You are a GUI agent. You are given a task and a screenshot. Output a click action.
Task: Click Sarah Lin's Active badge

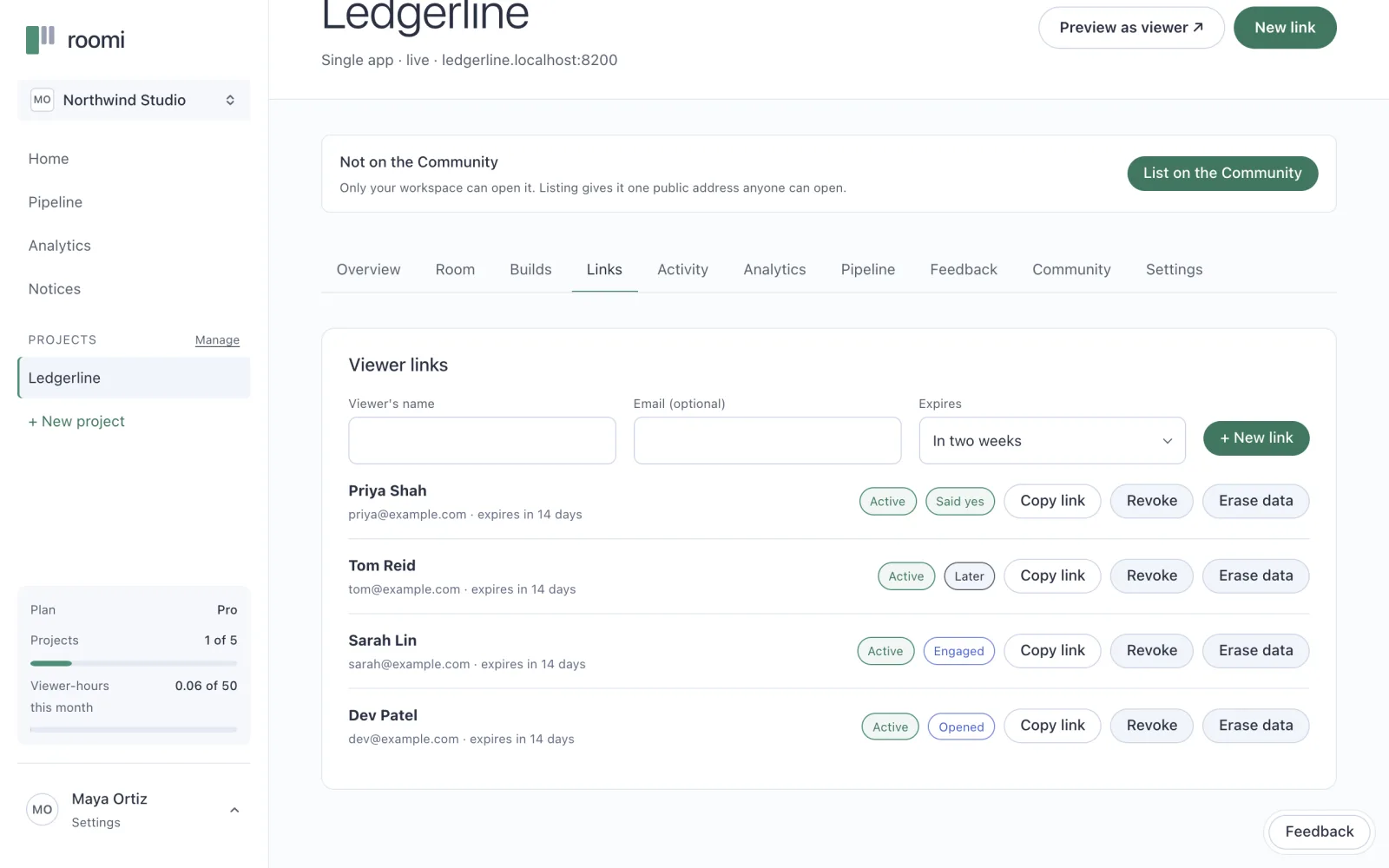(x=885, y=651)
